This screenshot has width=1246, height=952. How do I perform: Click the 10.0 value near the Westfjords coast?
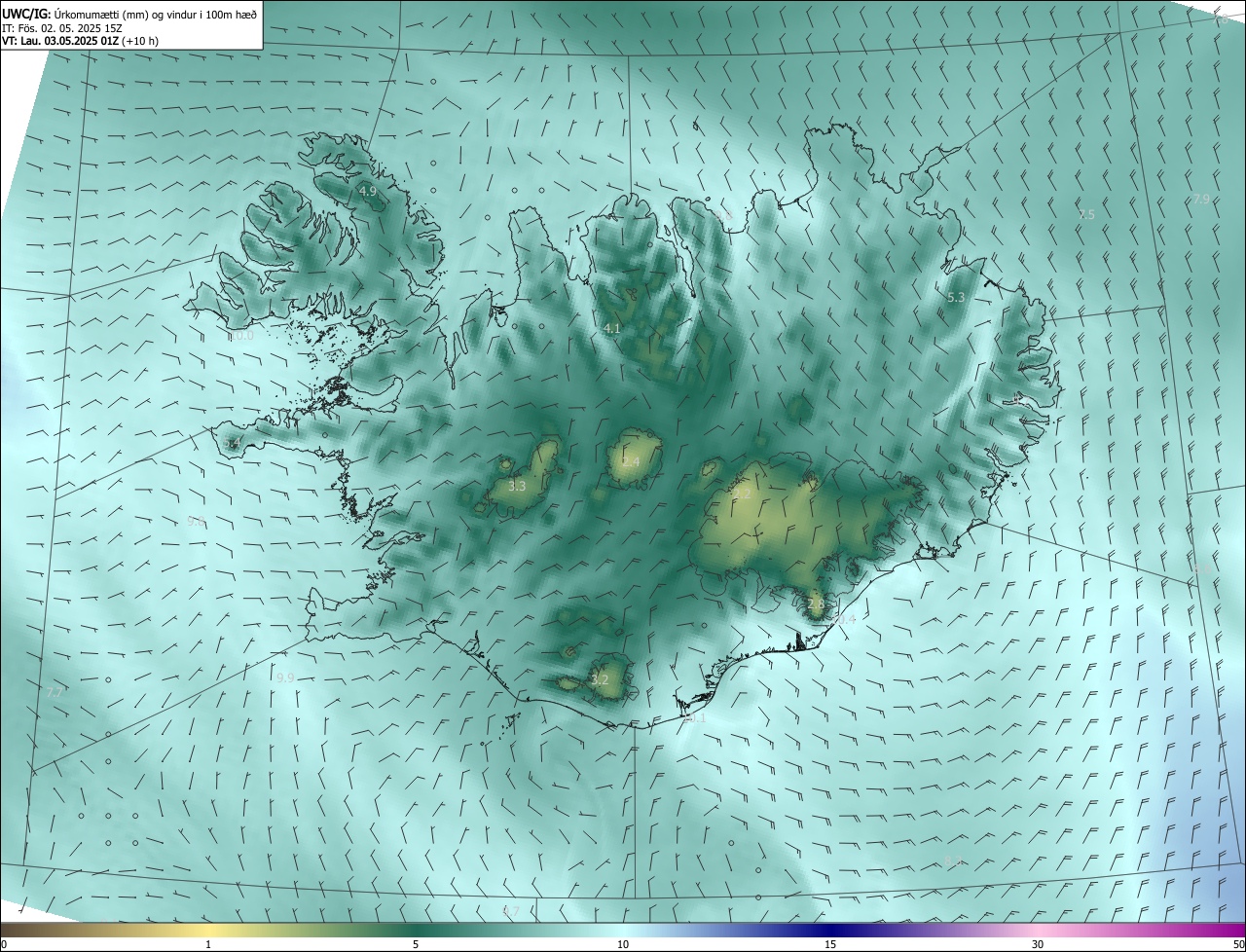click(x=240, y=336)
